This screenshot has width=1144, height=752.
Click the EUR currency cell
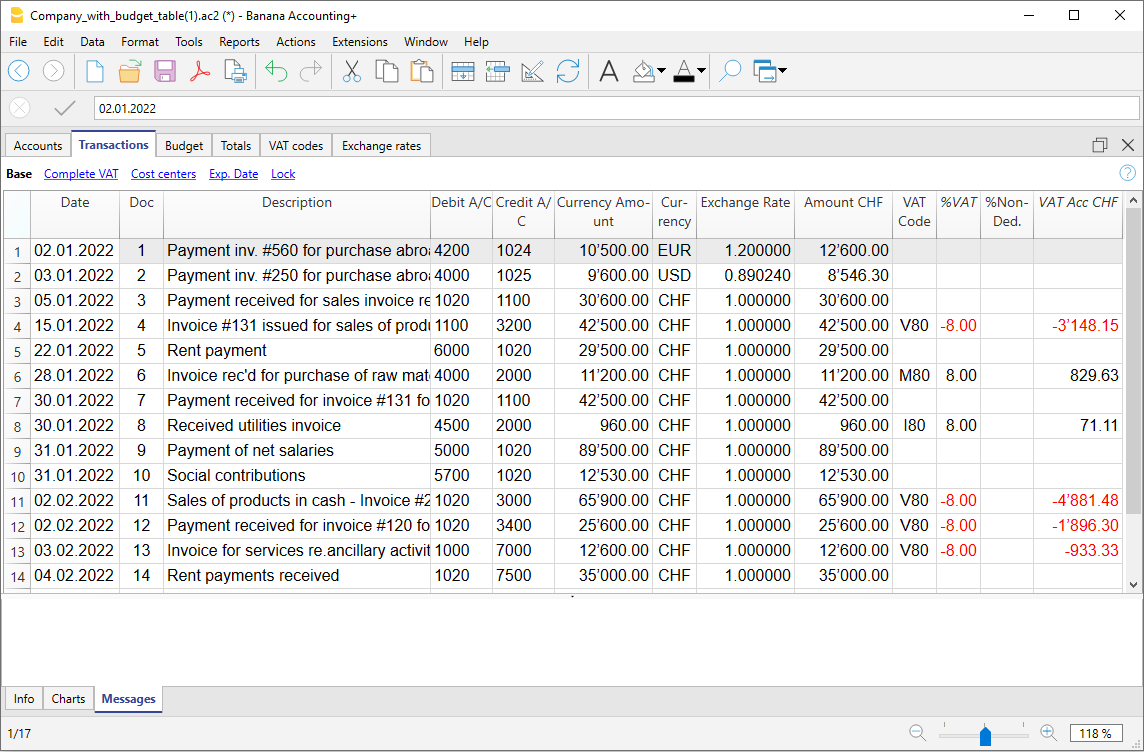tap(674, 250)
